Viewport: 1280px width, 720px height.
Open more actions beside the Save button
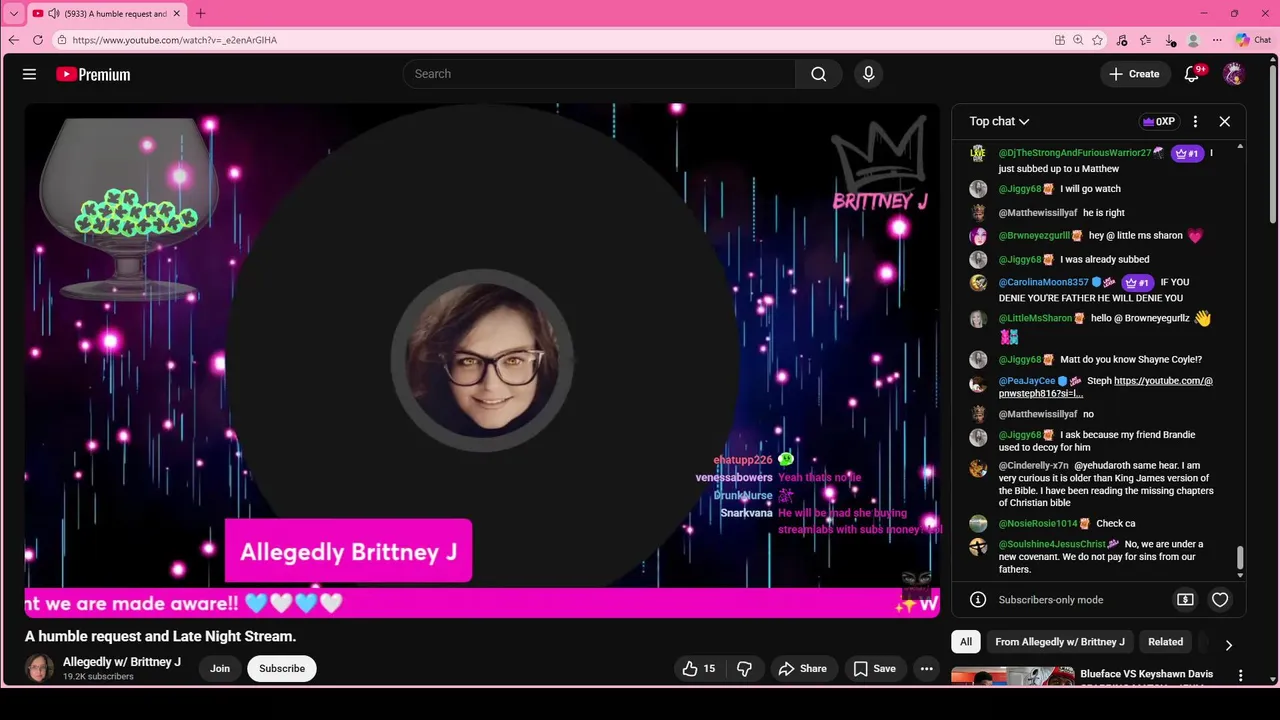click(927, 669)
